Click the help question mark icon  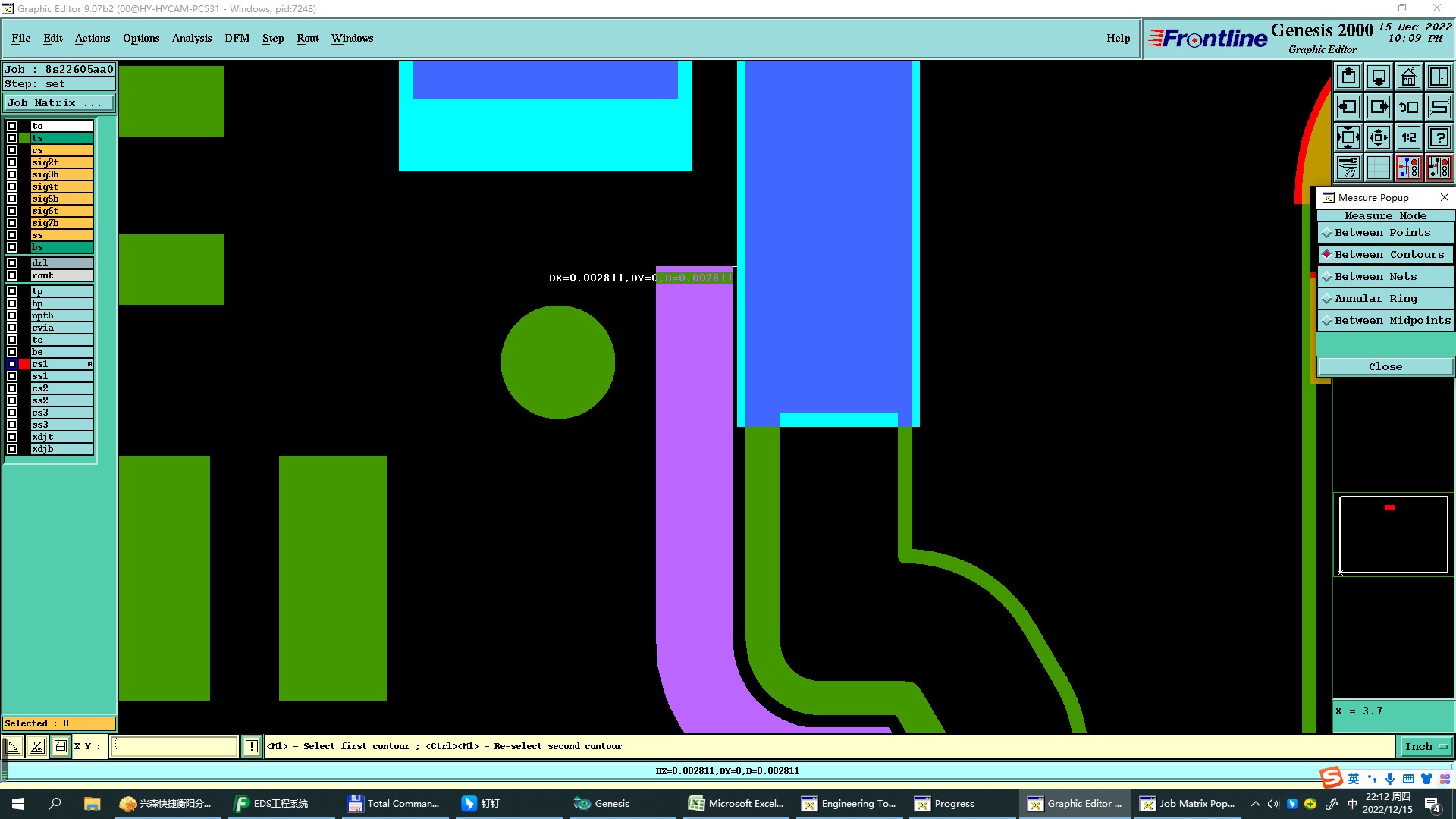tap(1439, 137)
